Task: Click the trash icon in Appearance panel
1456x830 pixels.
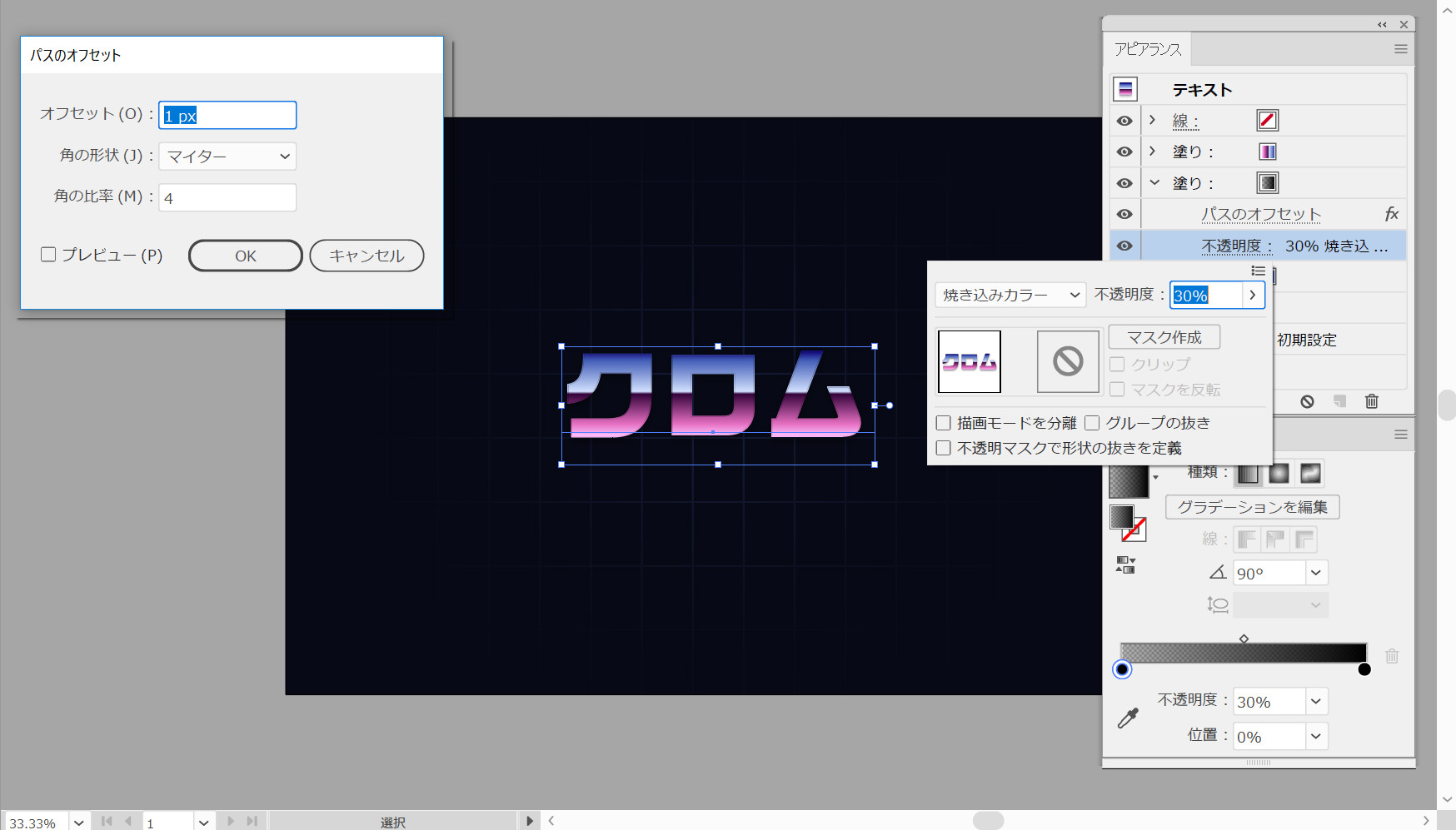Action: pyautogui.click(x=1371, y=401)
